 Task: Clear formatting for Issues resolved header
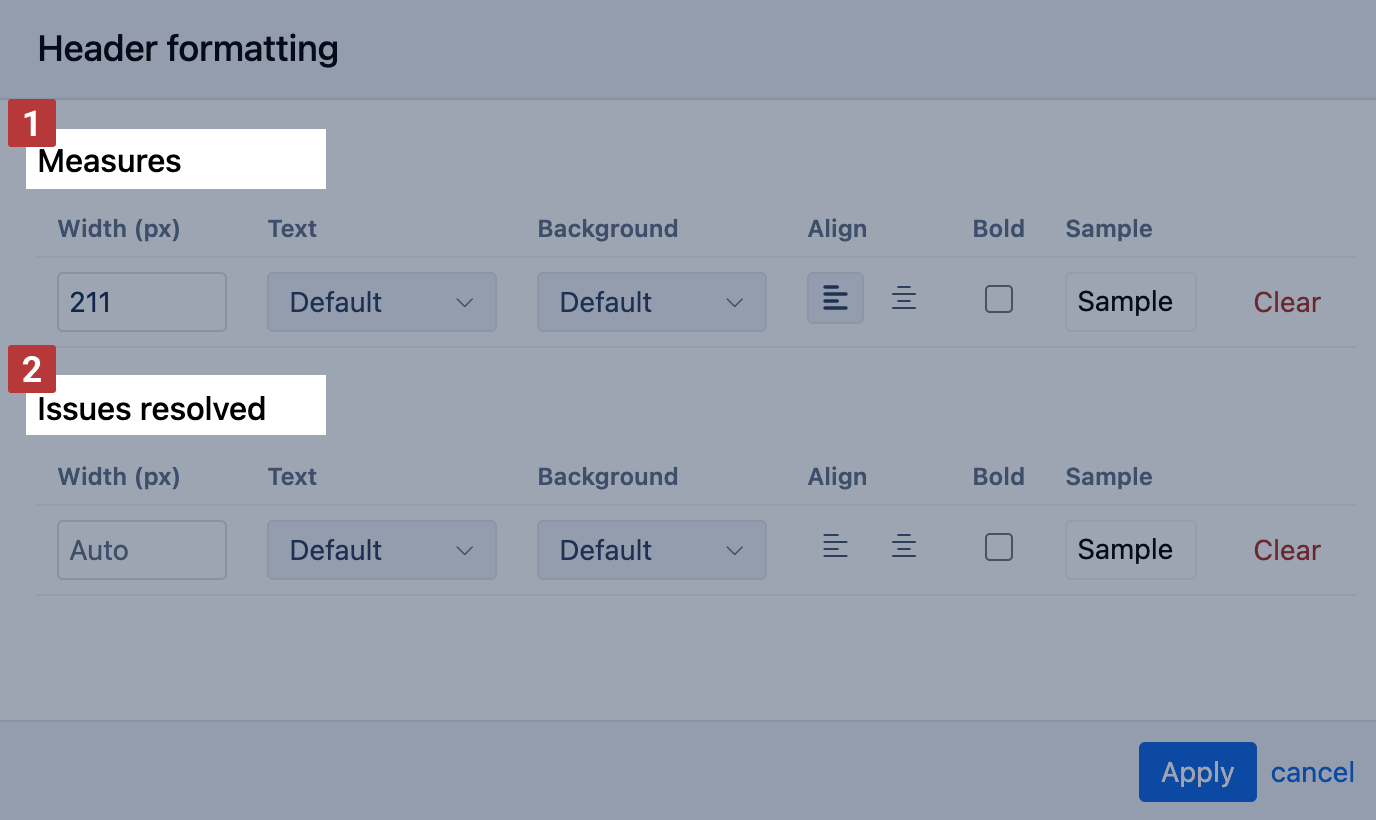coord(1287,550)
